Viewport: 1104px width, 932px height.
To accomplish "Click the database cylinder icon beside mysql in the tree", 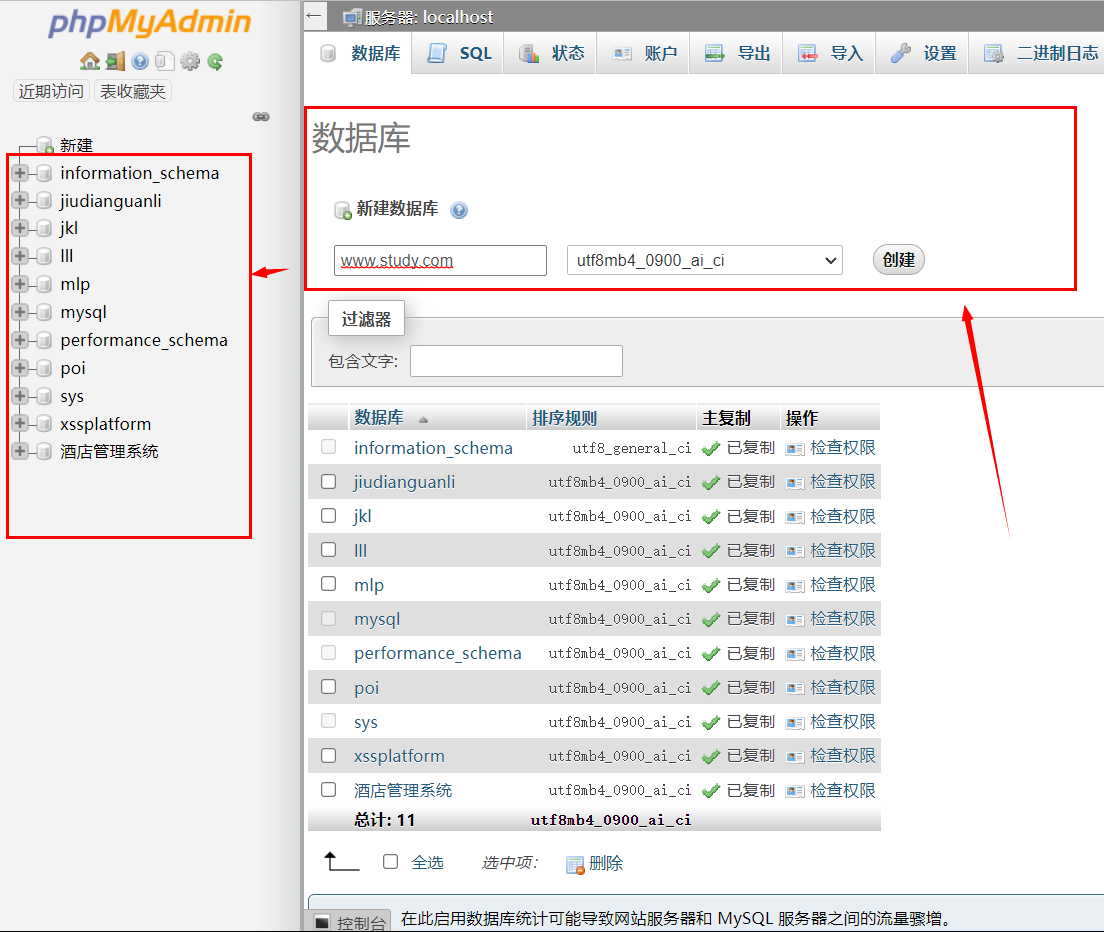I will pyautogui.click(x=44, y=312).
